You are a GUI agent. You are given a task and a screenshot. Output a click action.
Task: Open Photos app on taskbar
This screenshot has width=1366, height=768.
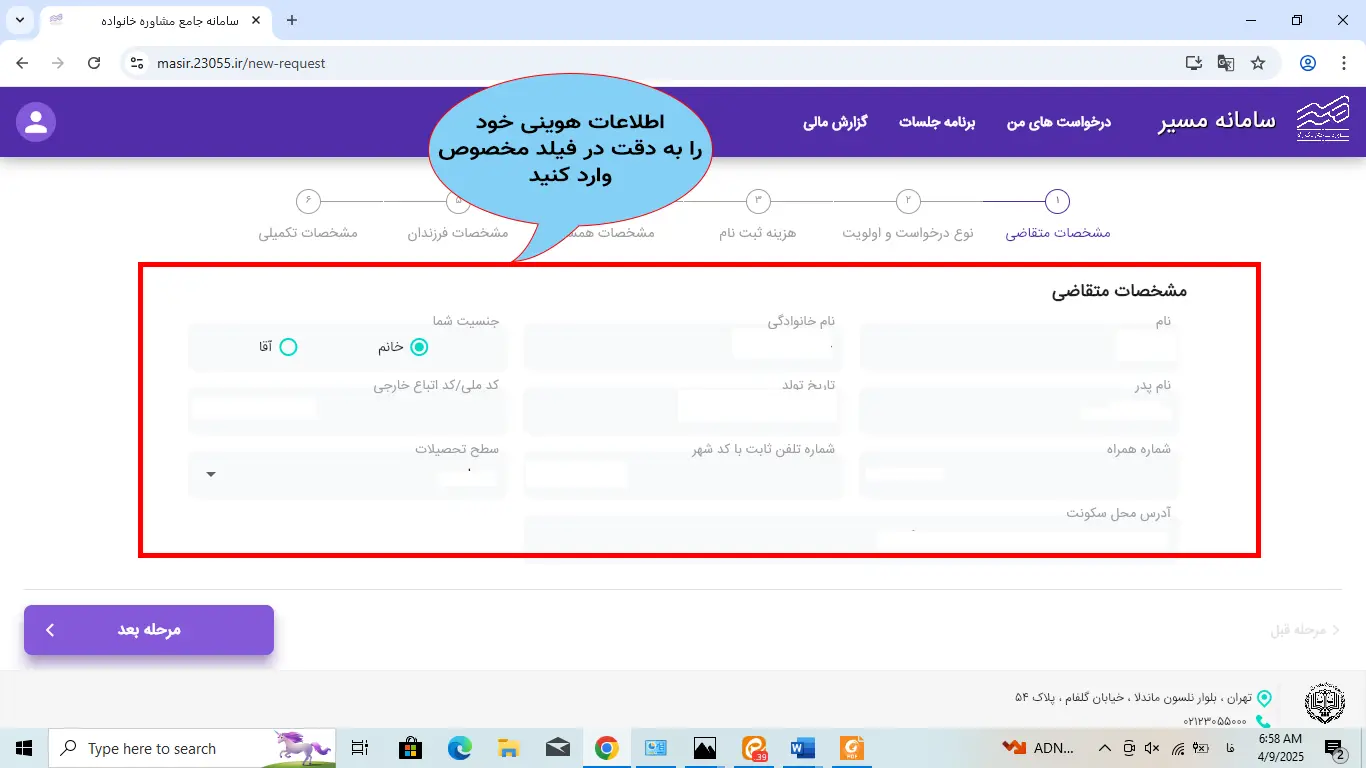pos(704,748)
